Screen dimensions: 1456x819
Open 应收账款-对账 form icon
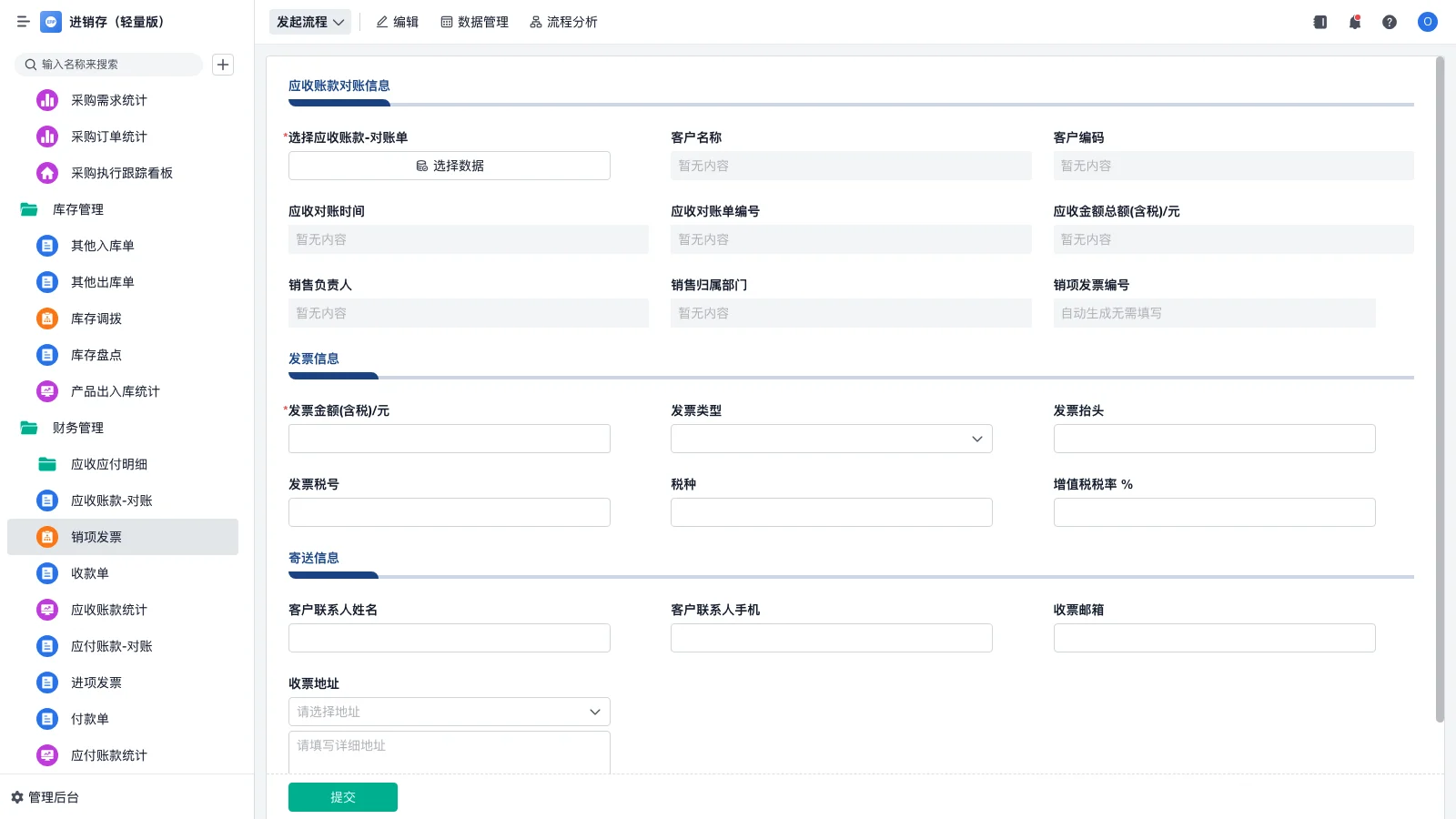click(47, 500)
